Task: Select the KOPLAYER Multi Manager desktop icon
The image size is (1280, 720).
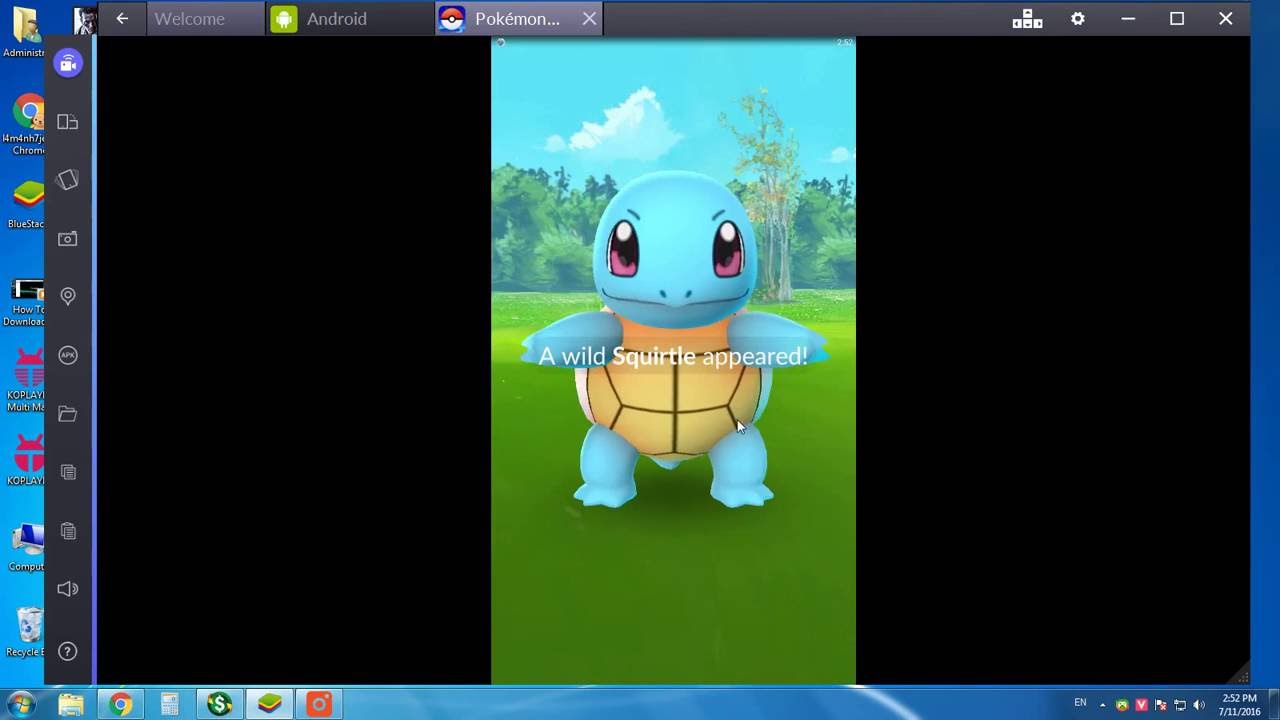Action: [x=26, y=380]
